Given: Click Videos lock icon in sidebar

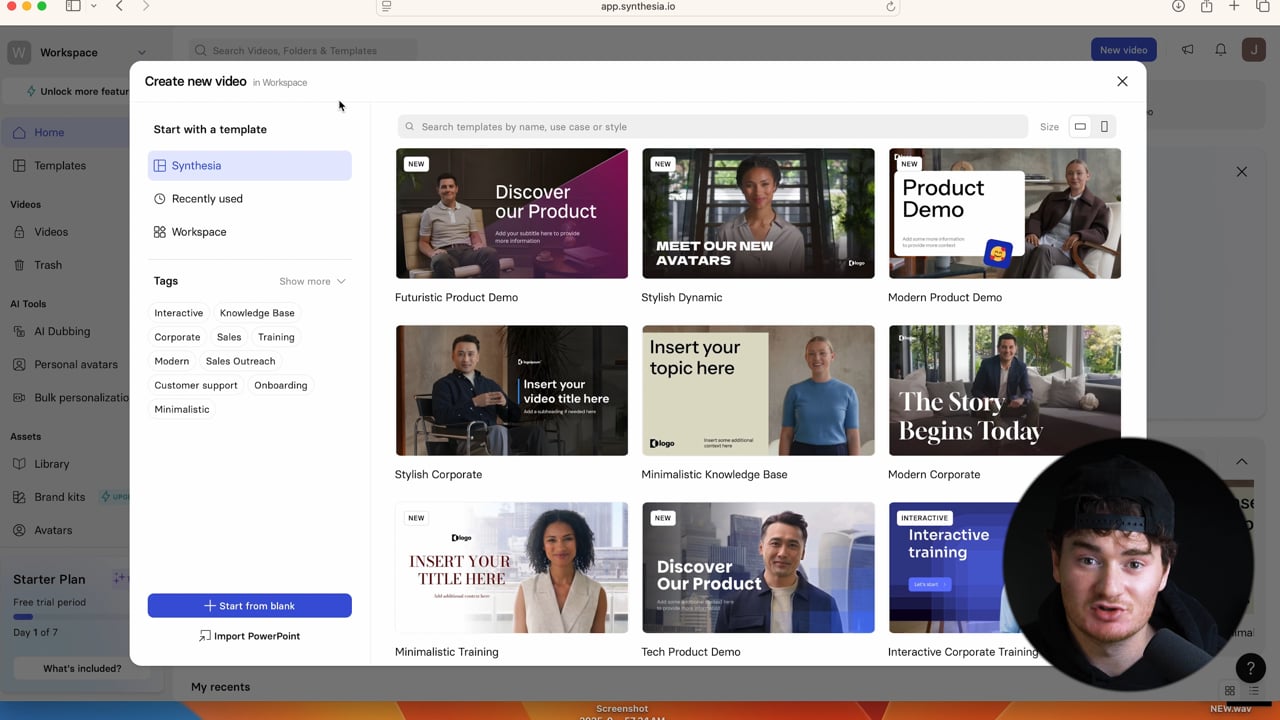Looking at the screenshot, I should (19, 232).
